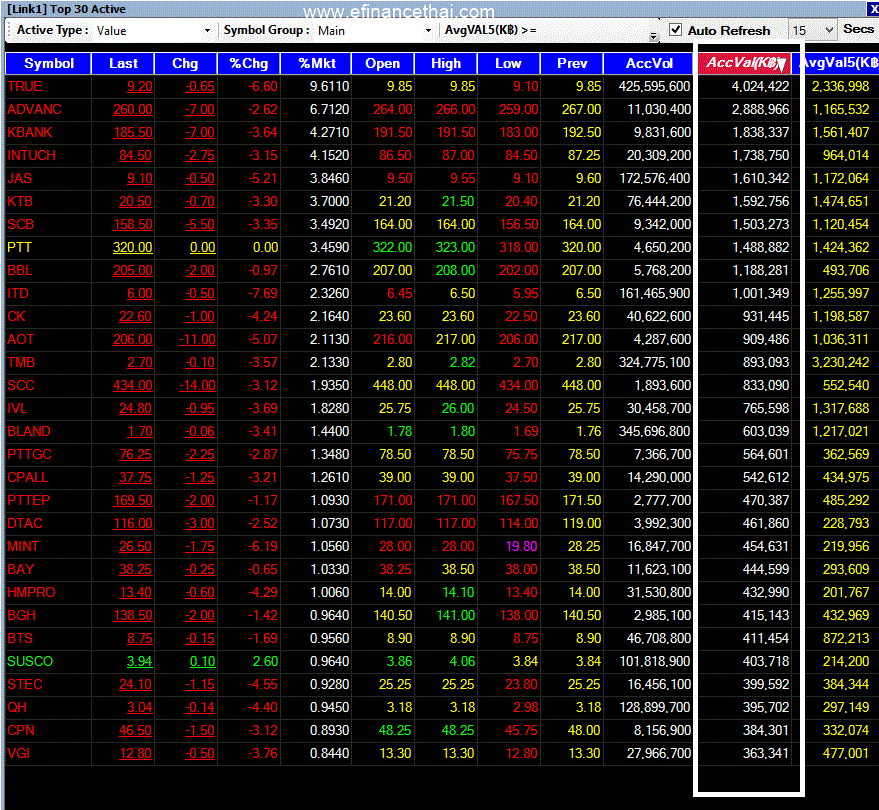Select the JAS symbol
Viewport: 879px width, 810px height.
20,178
